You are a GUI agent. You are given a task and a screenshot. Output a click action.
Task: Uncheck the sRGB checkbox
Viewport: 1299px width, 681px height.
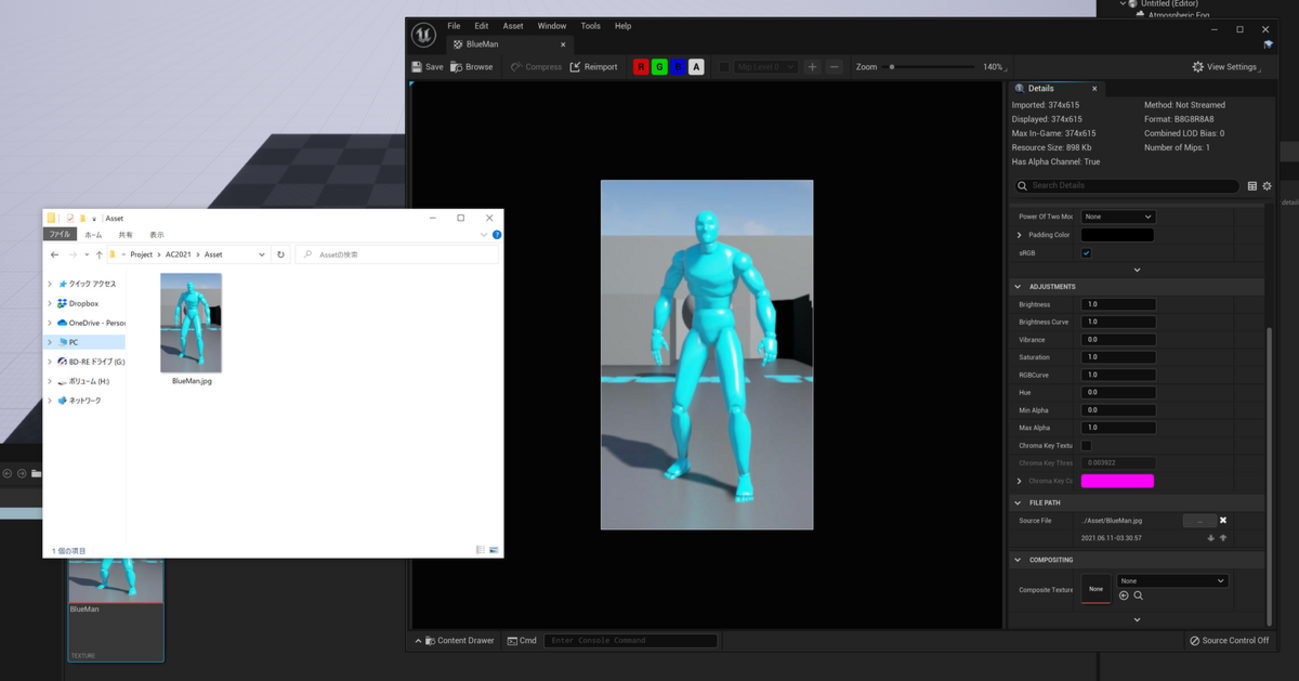(x=1086, y=253)
